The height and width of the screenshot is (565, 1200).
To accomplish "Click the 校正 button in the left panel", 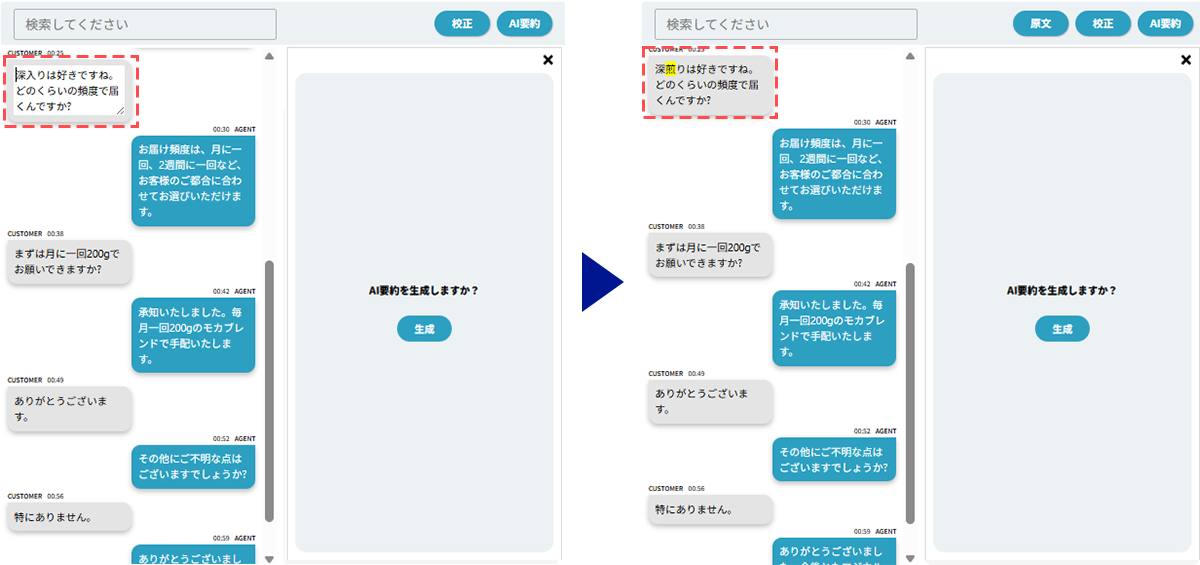I will (462, 24).
